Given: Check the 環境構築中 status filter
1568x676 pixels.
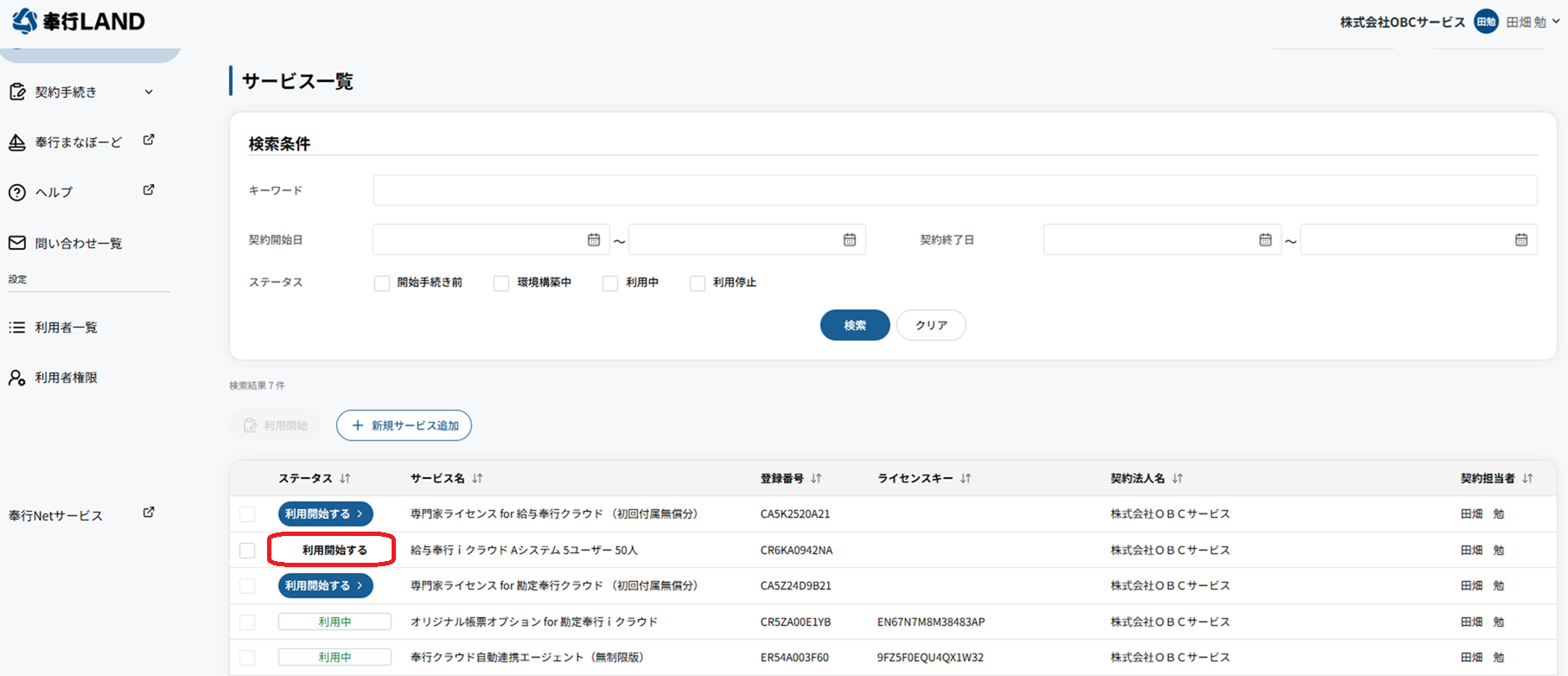Looking at the screenshot, I should coord(501,284).
